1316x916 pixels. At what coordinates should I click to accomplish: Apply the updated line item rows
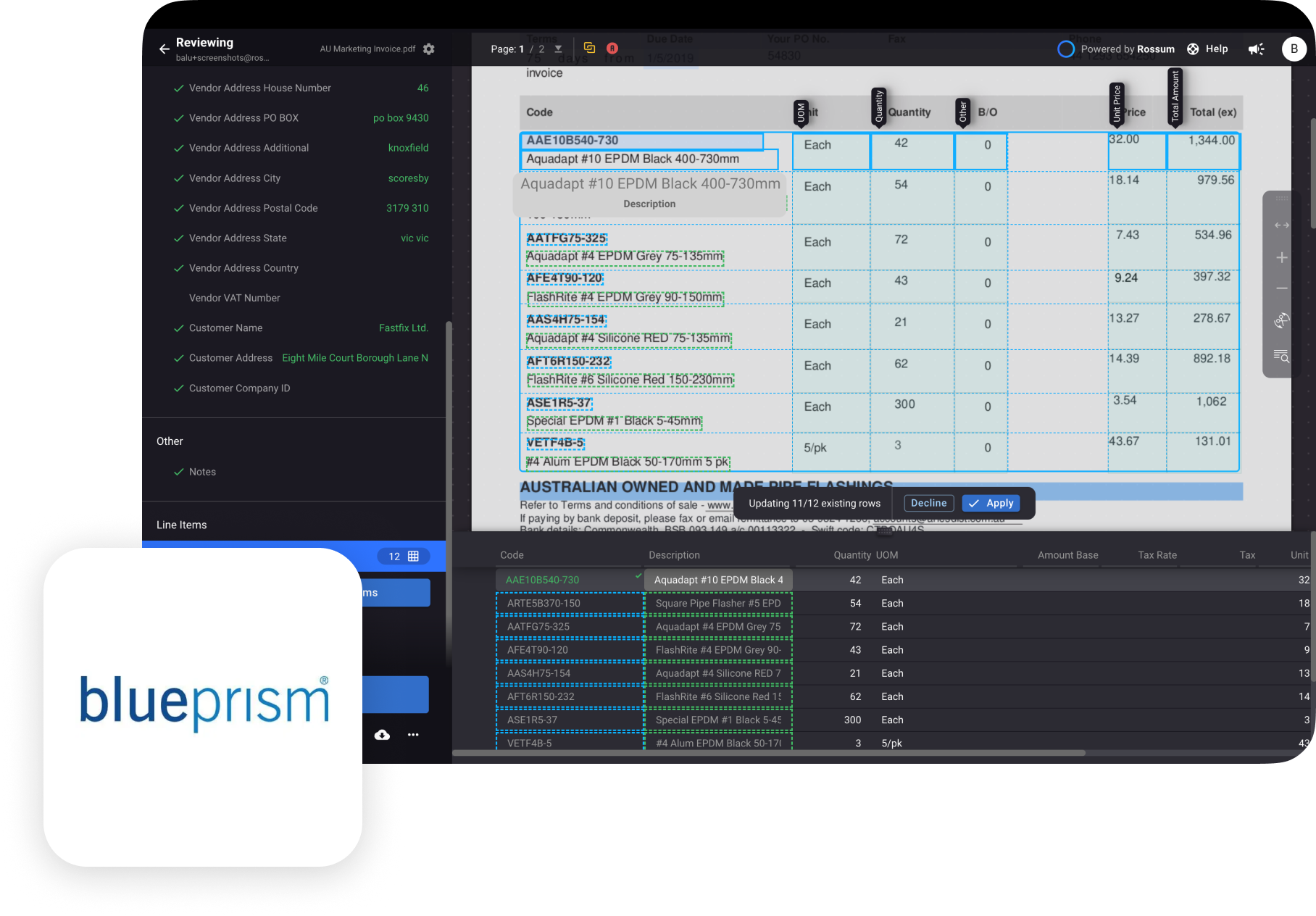pyautogui.click(x=991, y=503)
